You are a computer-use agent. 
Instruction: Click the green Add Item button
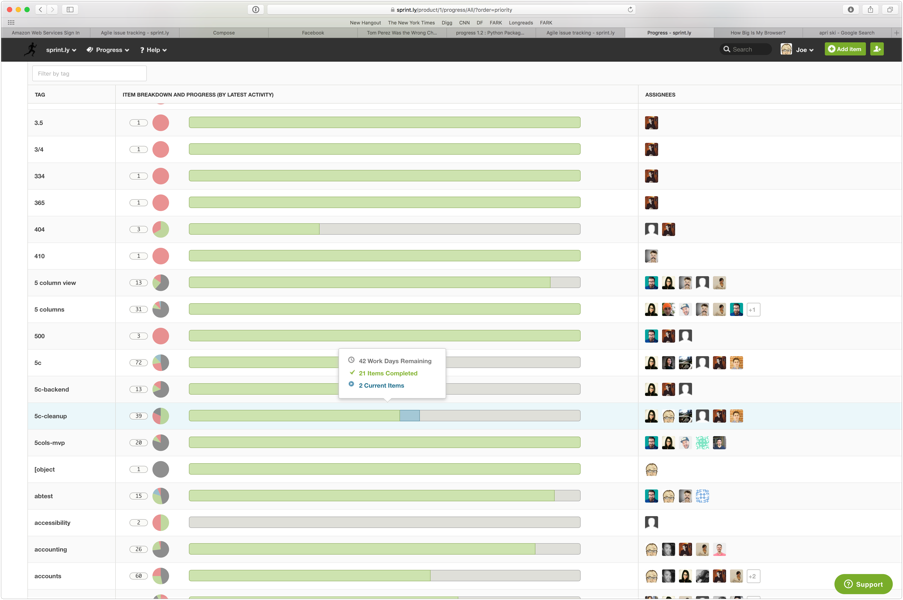tap(845, 49)
